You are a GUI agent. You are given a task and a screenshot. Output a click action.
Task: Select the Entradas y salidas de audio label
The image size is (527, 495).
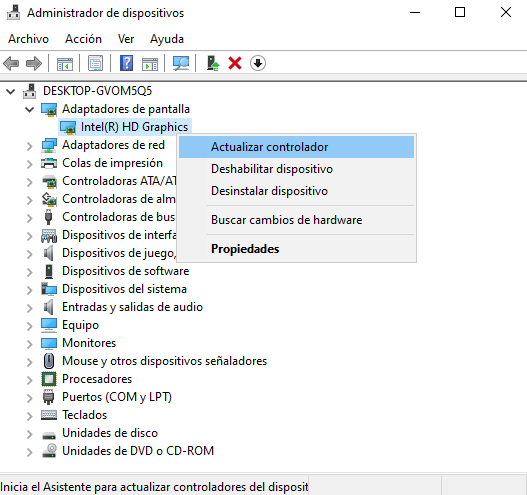[132, 307]
